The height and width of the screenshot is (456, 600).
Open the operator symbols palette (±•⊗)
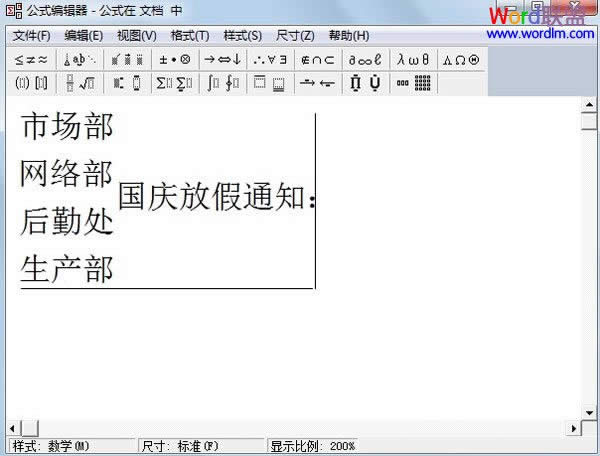[x=174, y=59]
